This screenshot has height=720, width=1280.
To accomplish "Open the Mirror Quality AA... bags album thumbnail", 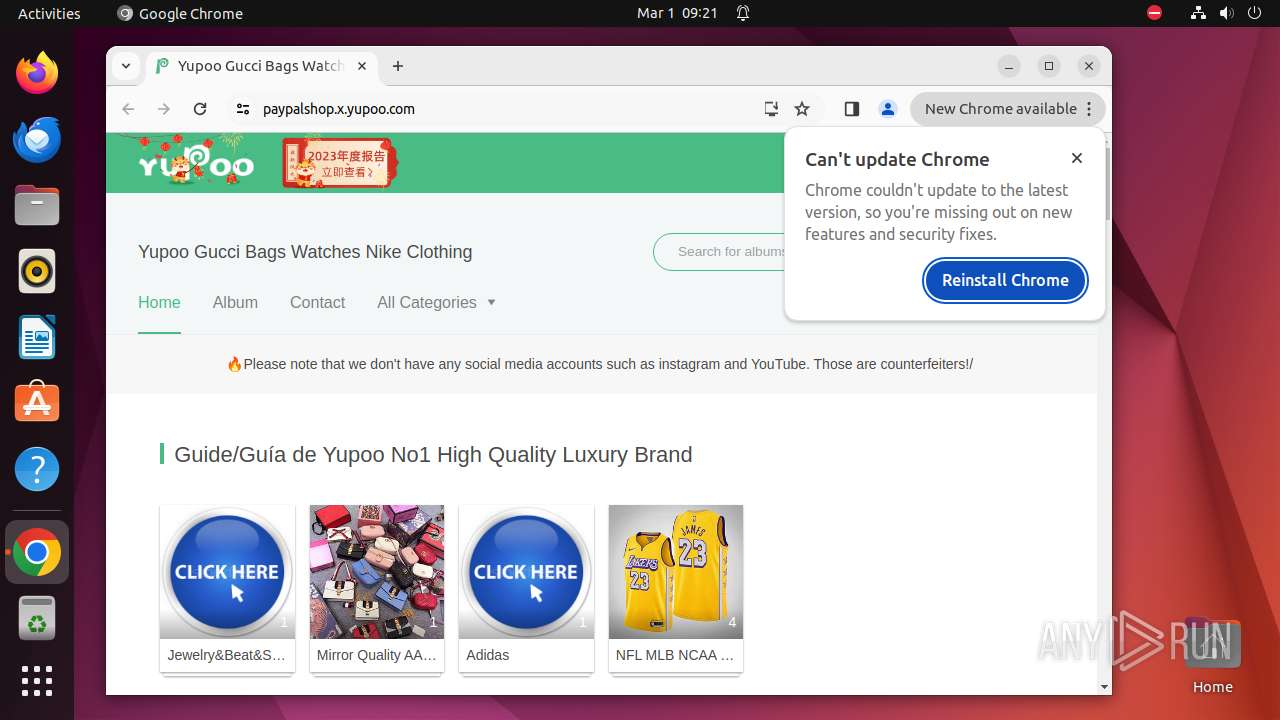I will pos(377,572).
